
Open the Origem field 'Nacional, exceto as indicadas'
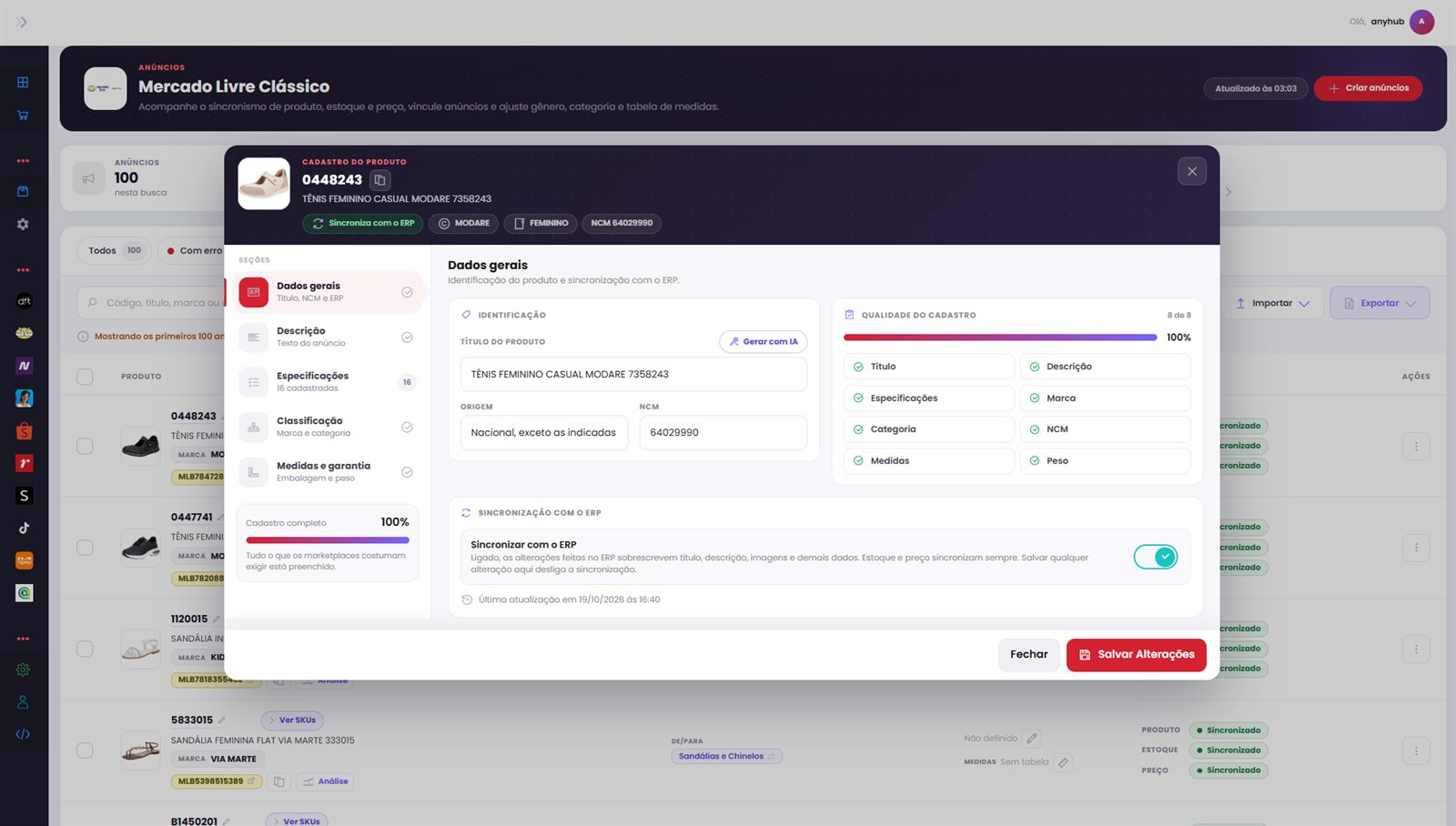point(543,433)
